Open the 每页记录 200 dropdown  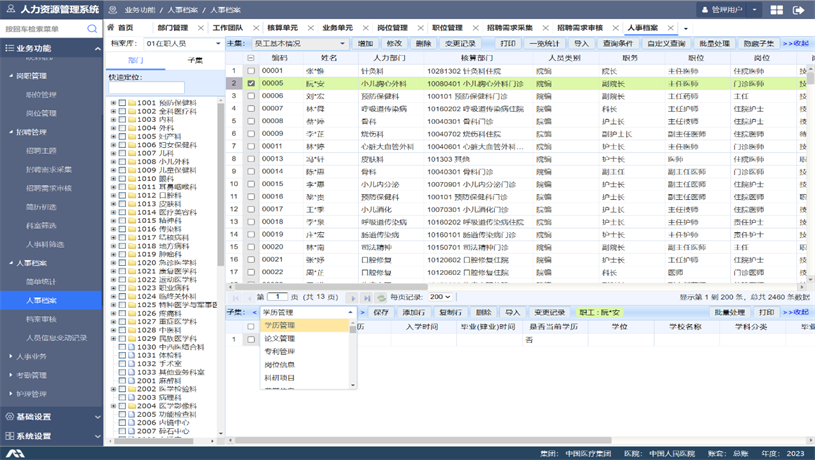440,297
